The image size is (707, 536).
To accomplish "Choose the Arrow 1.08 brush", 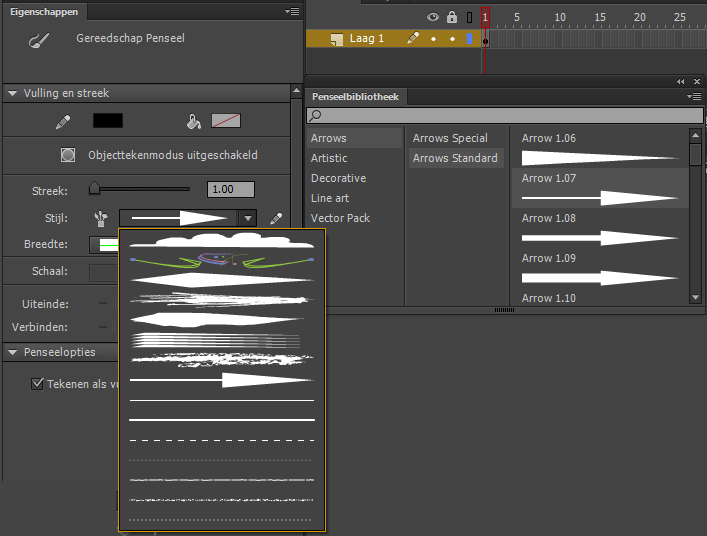I will (x=600, y=228).
